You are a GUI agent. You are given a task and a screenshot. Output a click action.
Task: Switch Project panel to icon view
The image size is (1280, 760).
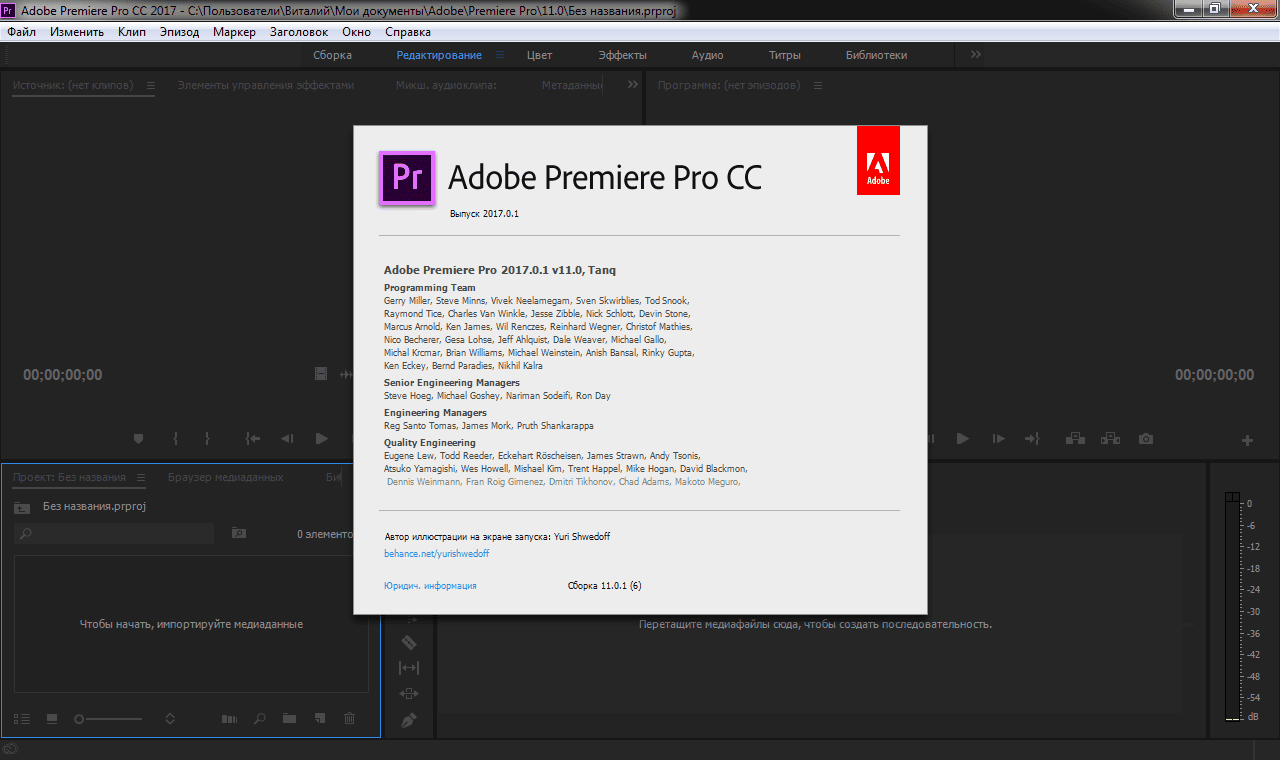click(x=52, y=718)
